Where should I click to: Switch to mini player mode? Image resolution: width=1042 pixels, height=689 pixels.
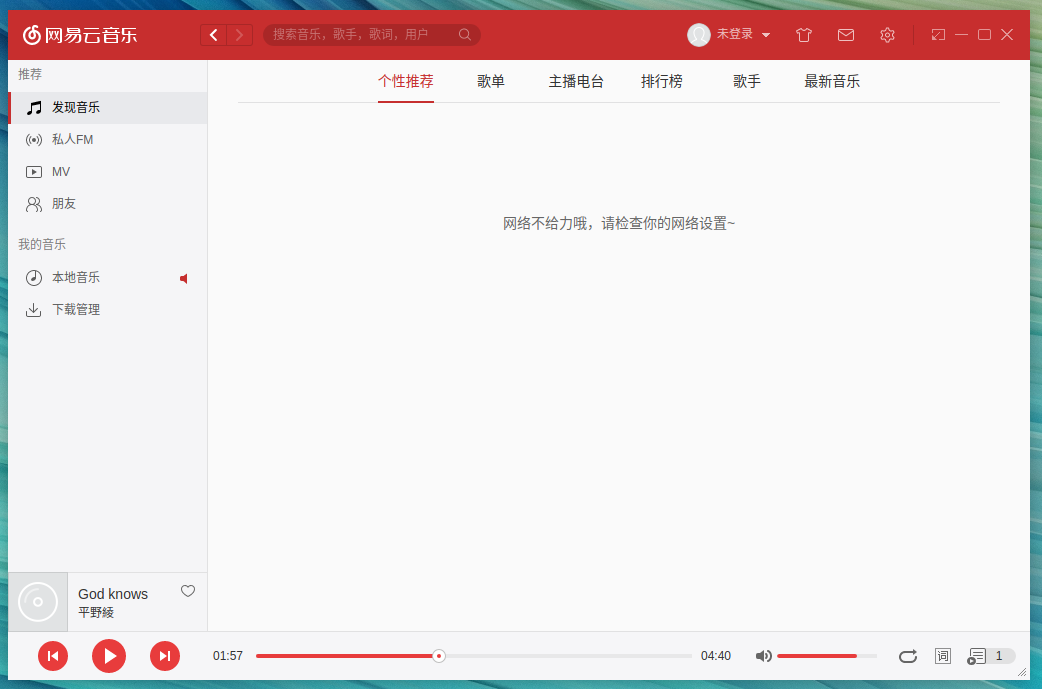pyautogui.click(x=937, y=35)
